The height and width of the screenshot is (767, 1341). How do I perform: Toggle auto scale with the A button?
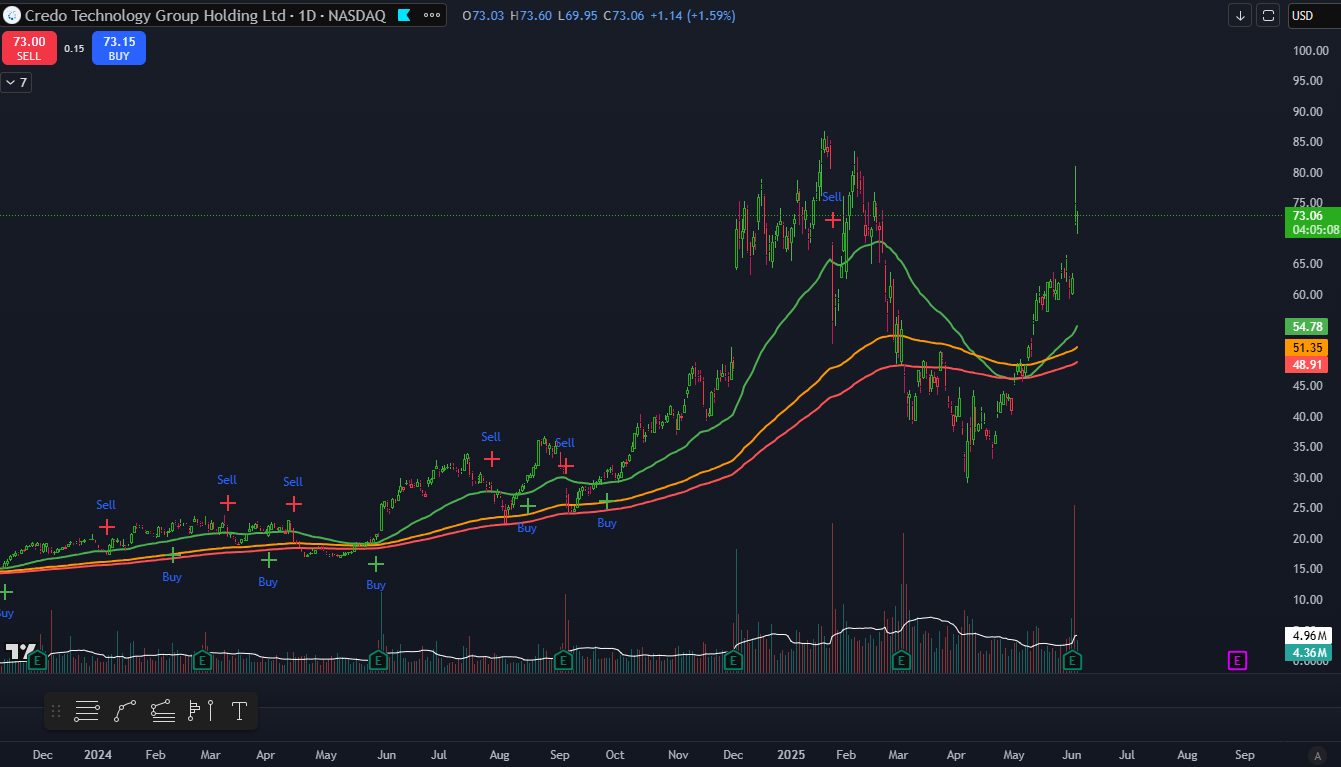tap(1318, 755)
